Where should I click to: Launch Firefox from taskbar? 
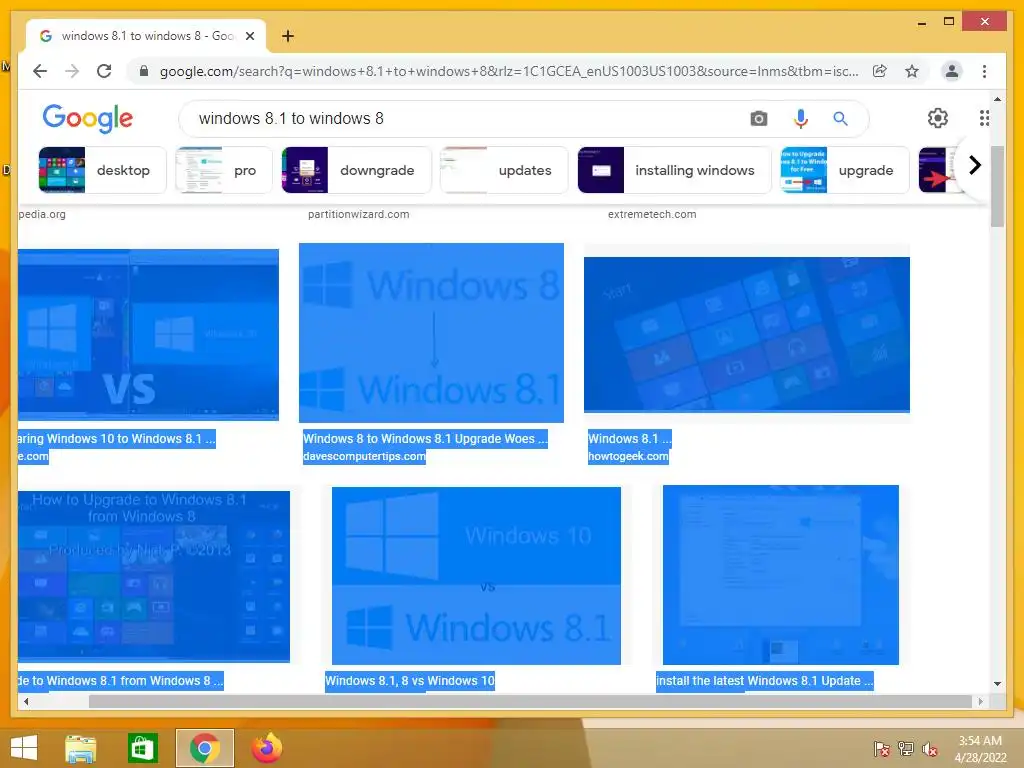[x=266, y=748]
